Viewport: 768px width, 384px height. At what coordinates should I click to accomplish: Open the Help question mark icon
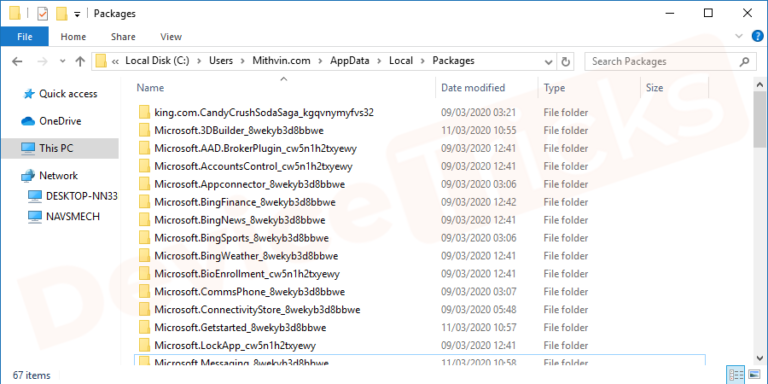(x=757, y=36)
